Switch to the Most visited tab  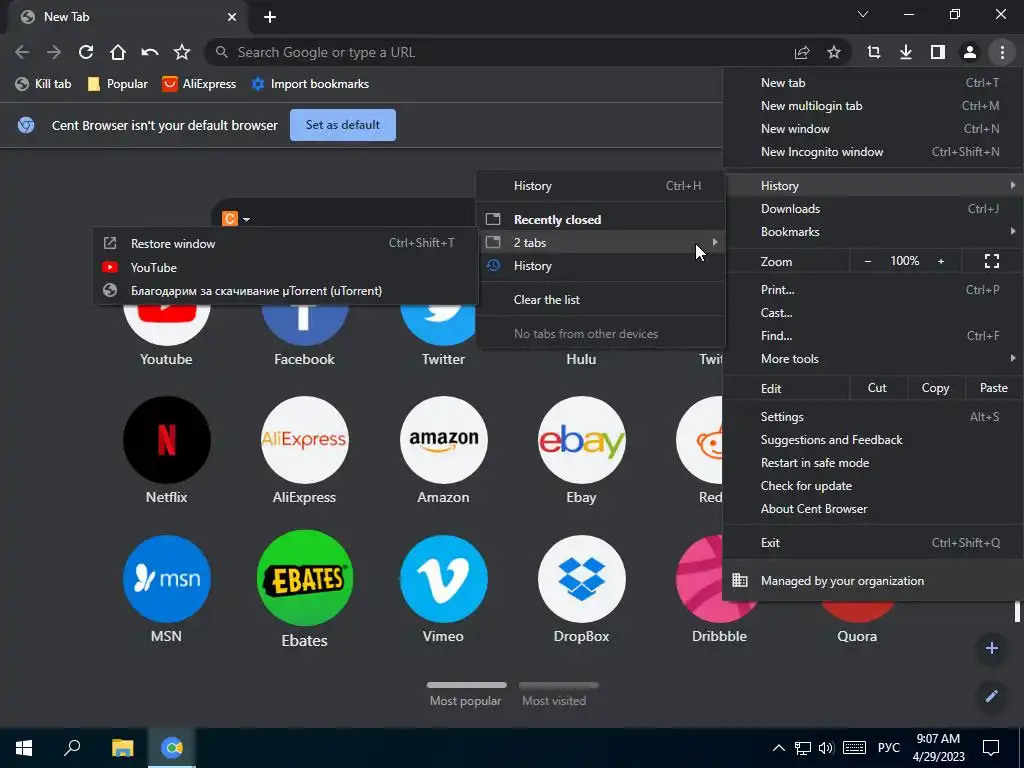[558, 695]
